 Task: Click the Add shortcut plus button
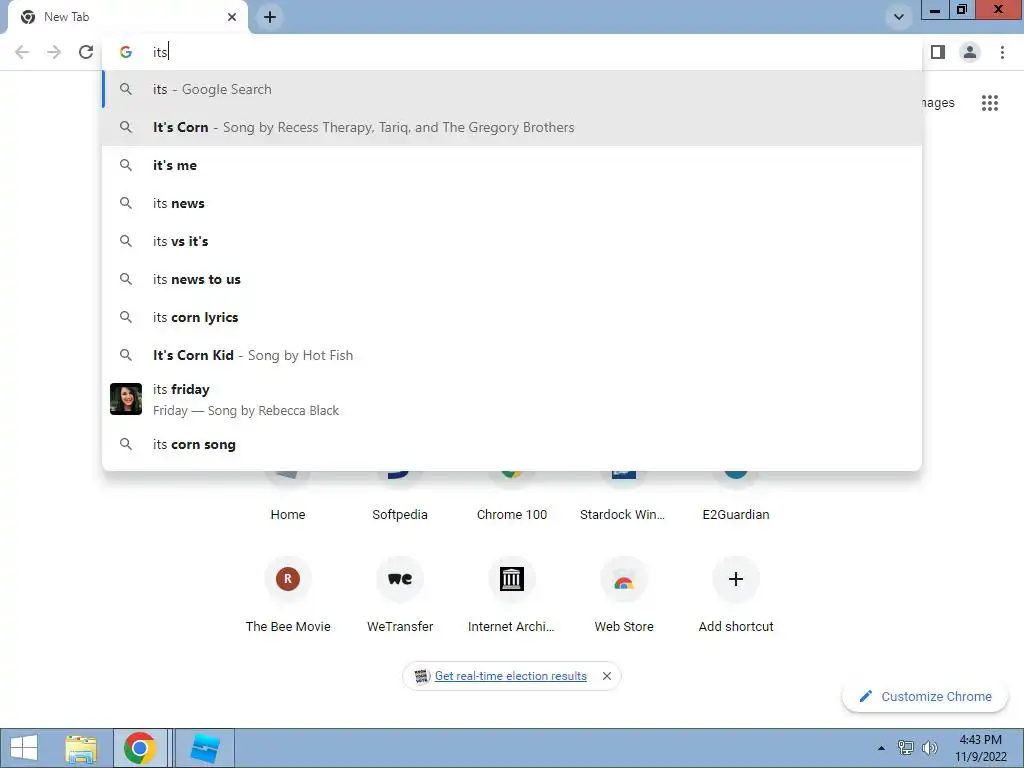(x=736, y=579)
